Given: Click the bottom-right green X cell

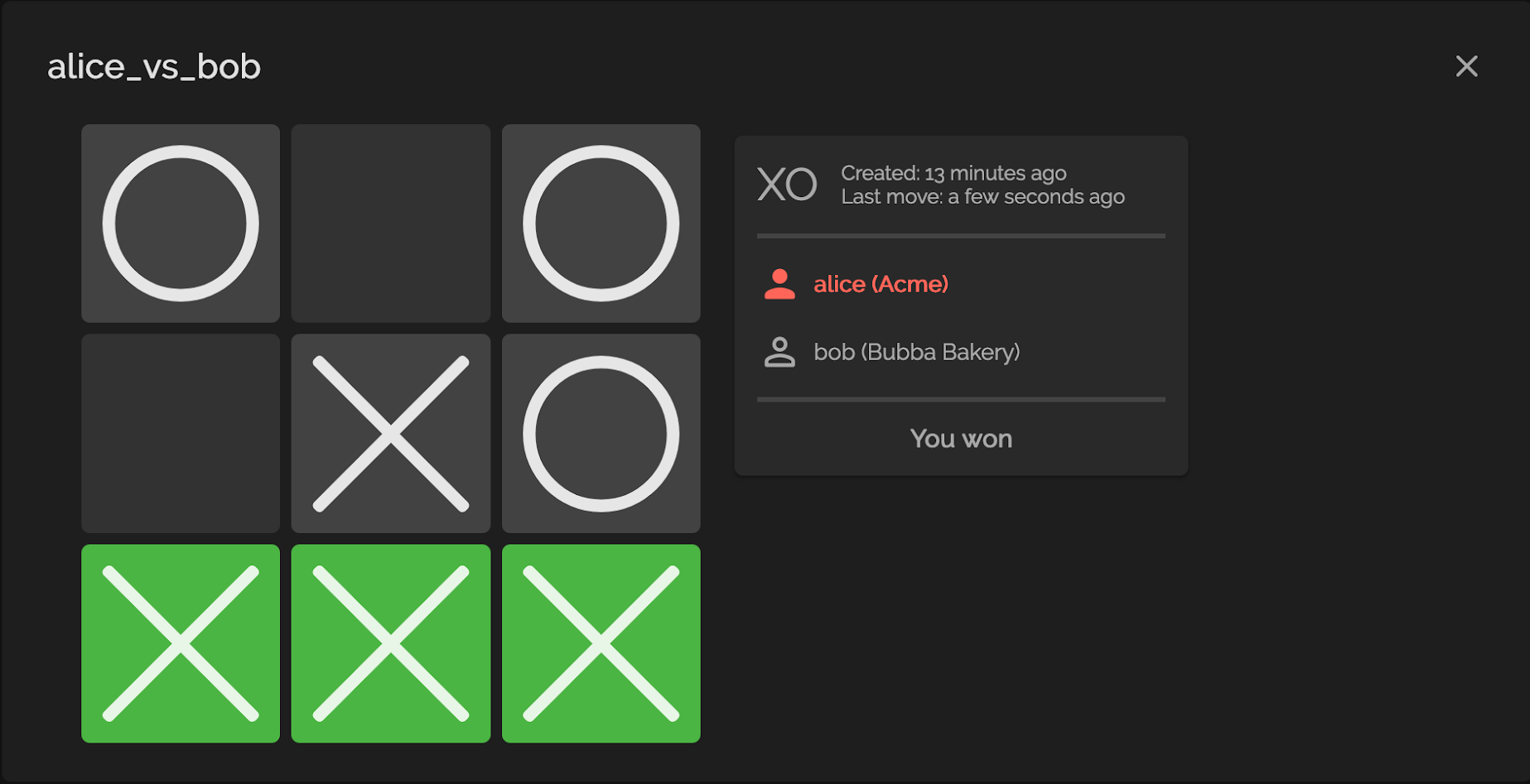Looking at the screenshot, I should (601, 643).
